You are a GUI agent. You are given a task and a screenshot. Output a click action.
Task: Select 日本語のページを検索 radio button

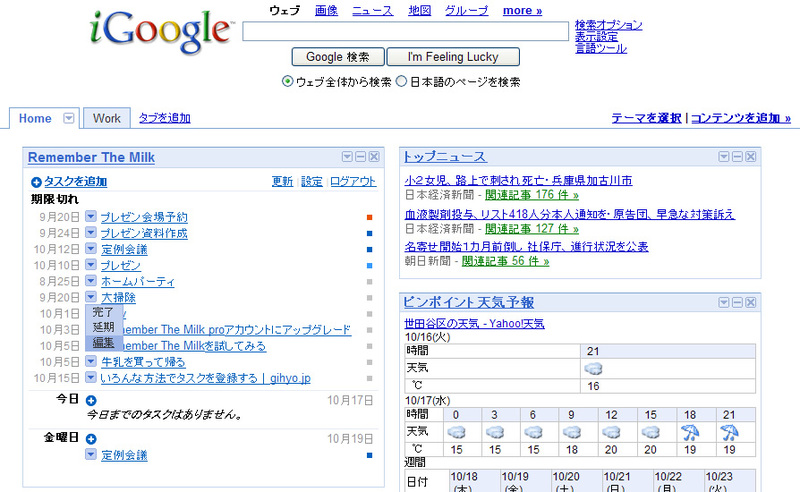402,81
